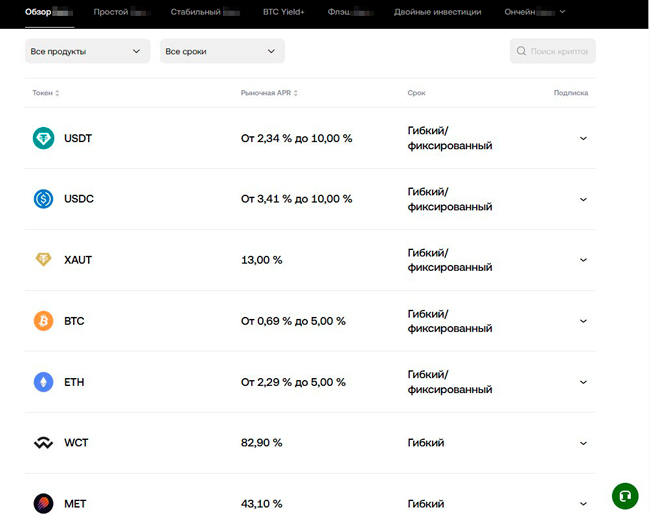Click the От 2,34 % до 10,00 % APR value
Image resolution: width=650 pixels, height=515 pixels.
pyautogui.click(x=296, y=138)
